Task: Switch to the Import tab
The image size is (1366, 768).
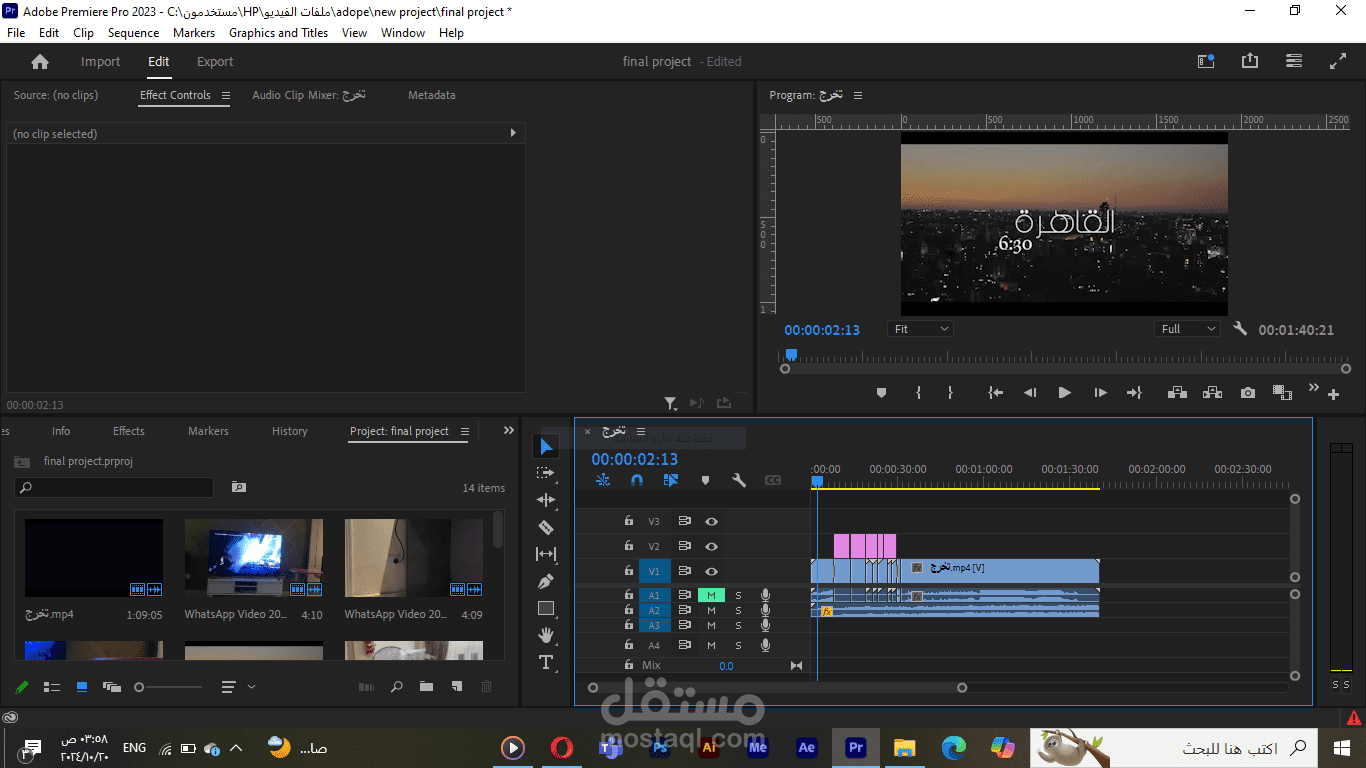Action: click(x=100, y=62)
